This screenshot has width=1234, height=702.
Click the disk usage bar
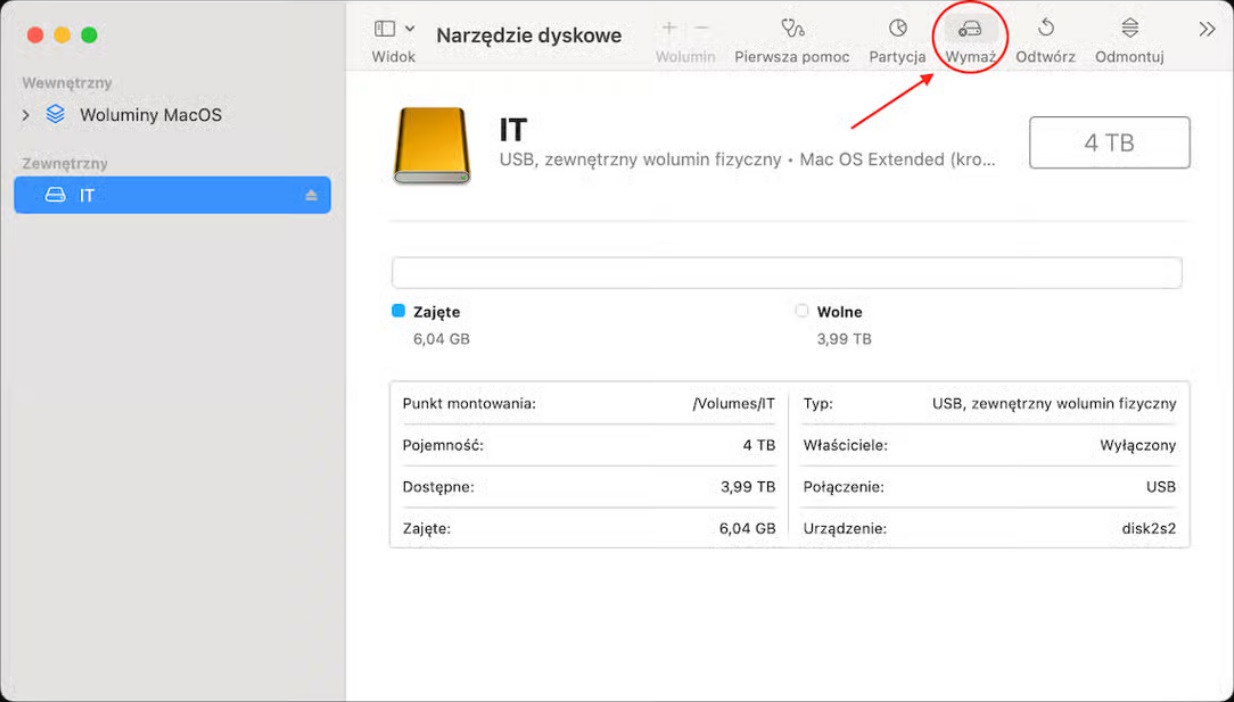click(x=786, y=272)
